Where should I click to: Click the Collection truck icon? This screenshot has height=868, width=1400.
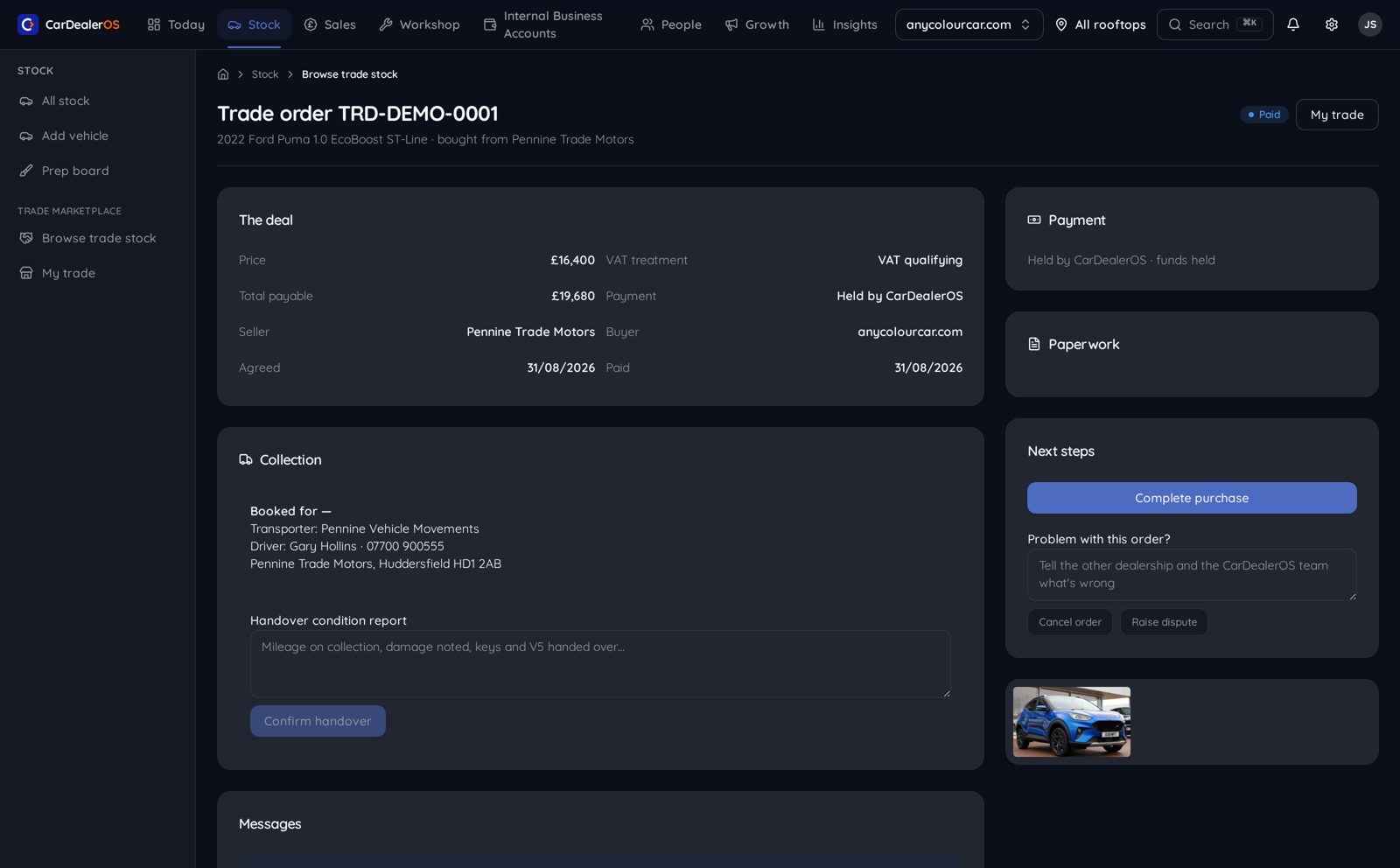click(x=246, y=459)
